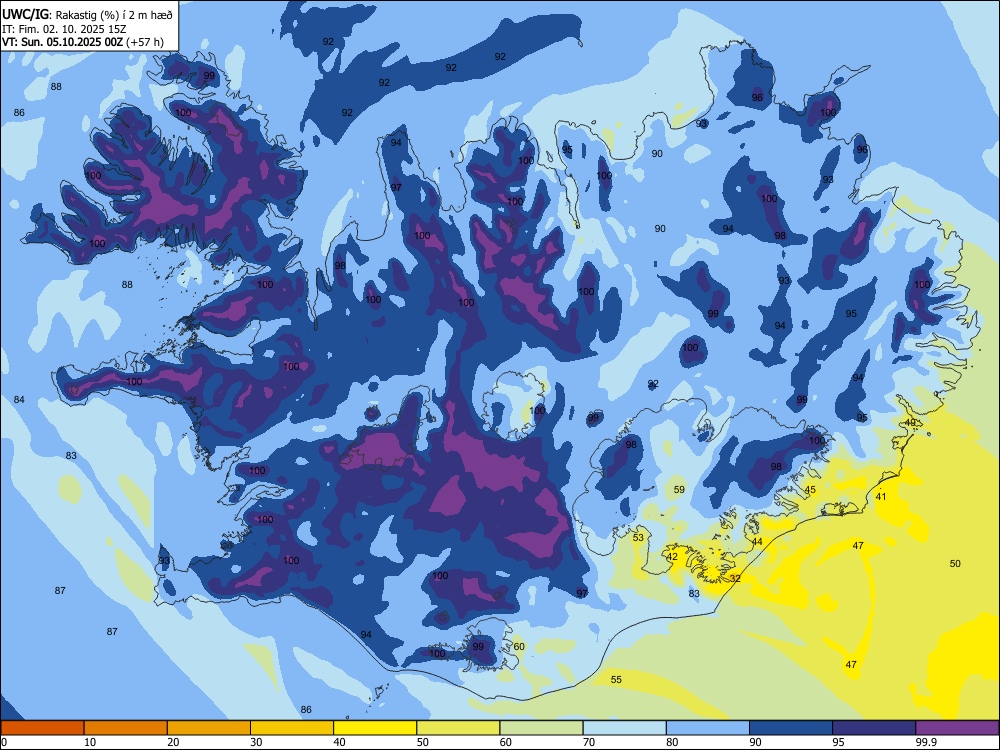Click the 50–60 pale yellow legend swatch
1000x750 pixels.
click(x=458, y=728)
